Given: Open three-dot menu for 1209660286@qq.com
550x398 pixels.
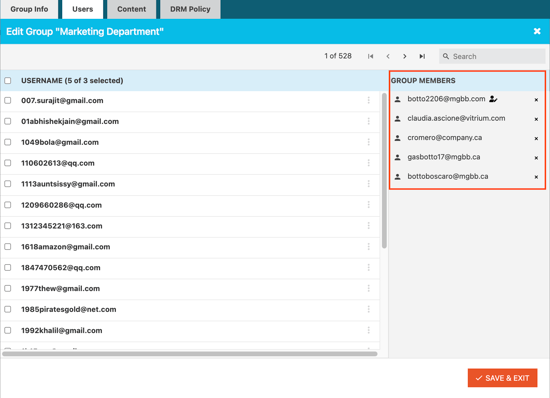Looking at the screenshot, I should (369, 205).
